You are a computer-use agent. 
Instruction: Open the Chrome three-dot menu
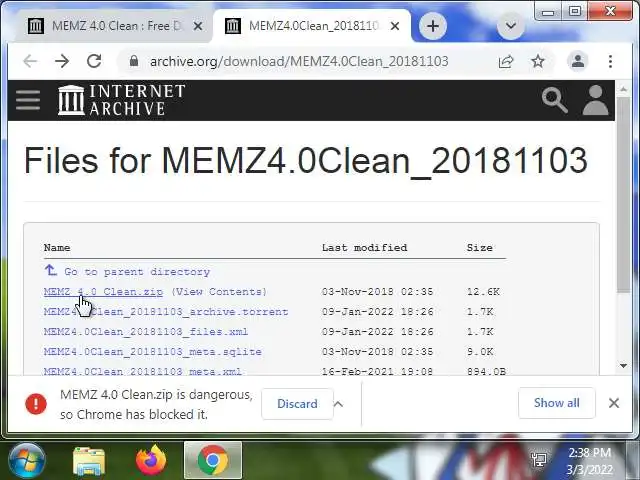pos(610,61)
